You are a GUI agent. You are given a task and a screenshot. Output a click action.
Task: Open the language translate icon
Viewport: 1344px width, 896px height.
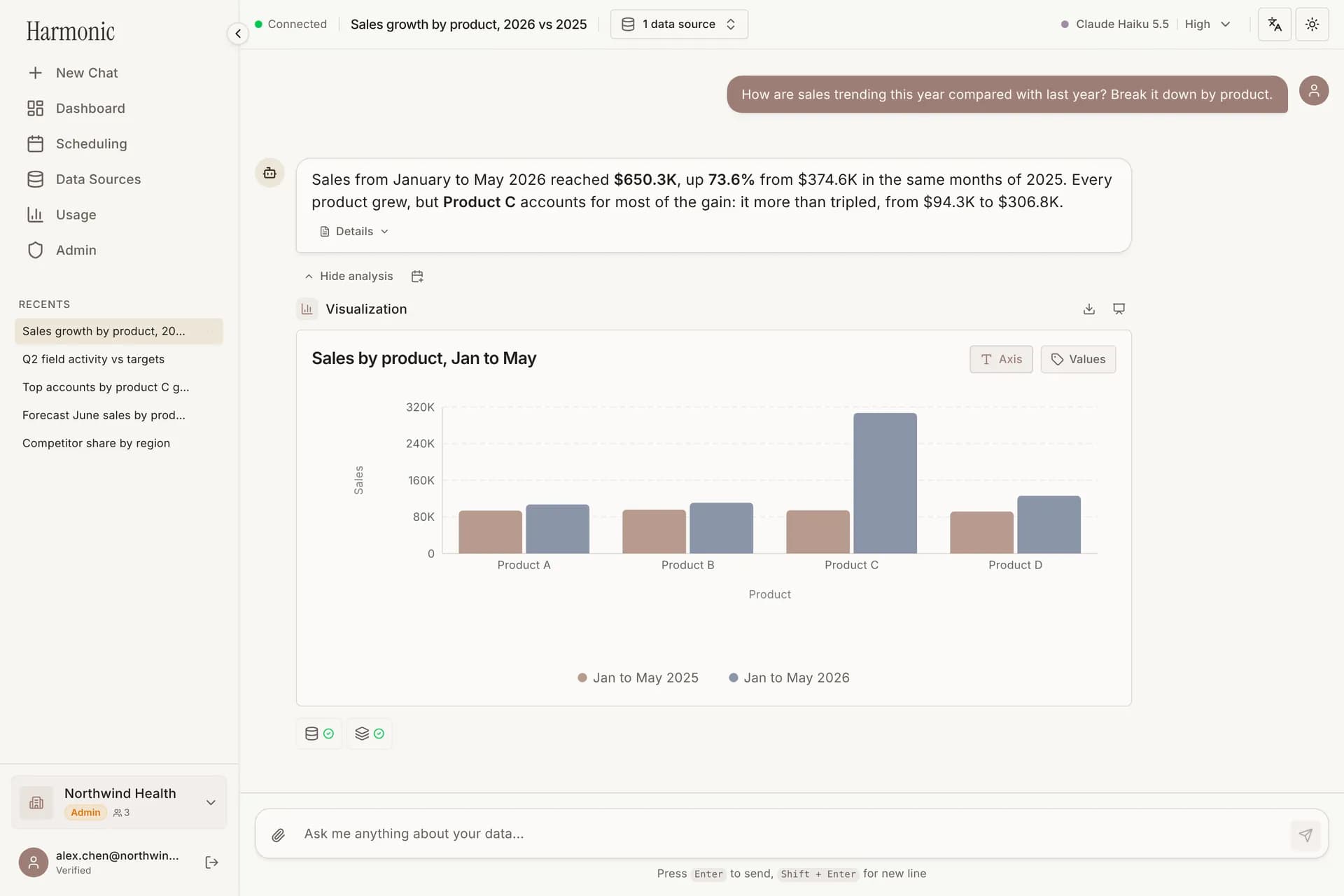coord(1275,24)
